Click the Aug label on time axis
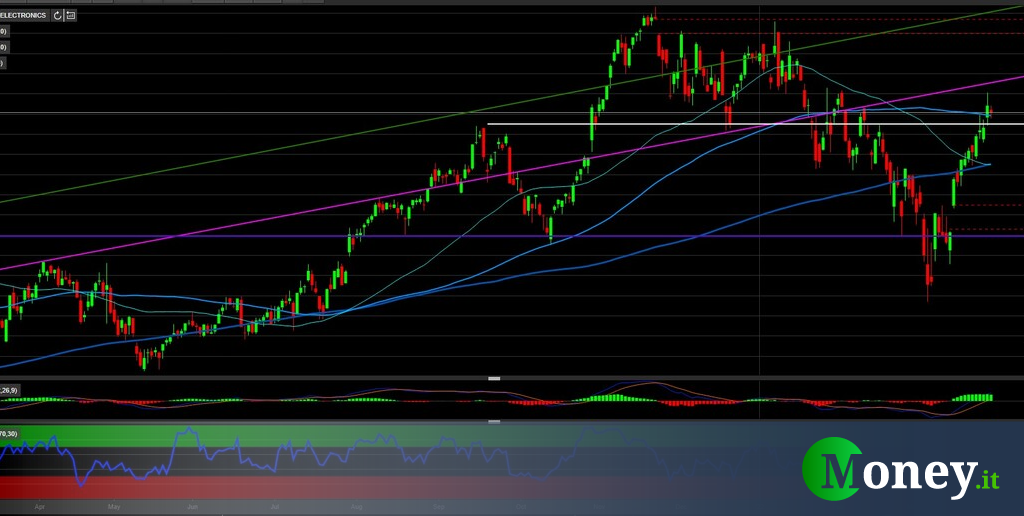Image resolution: width=1024 pixels, height=516 pixels. click(356, 506)
